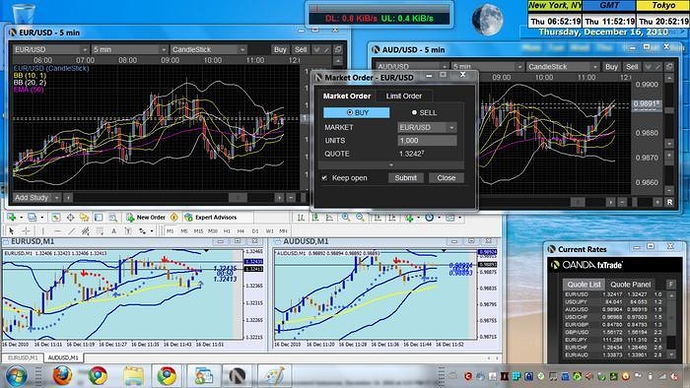Image resolution: width=690 pixels, height=388 pixels.
Task: Click Sell in the AUD/USD chart window
Action: [x=632, y=67]
